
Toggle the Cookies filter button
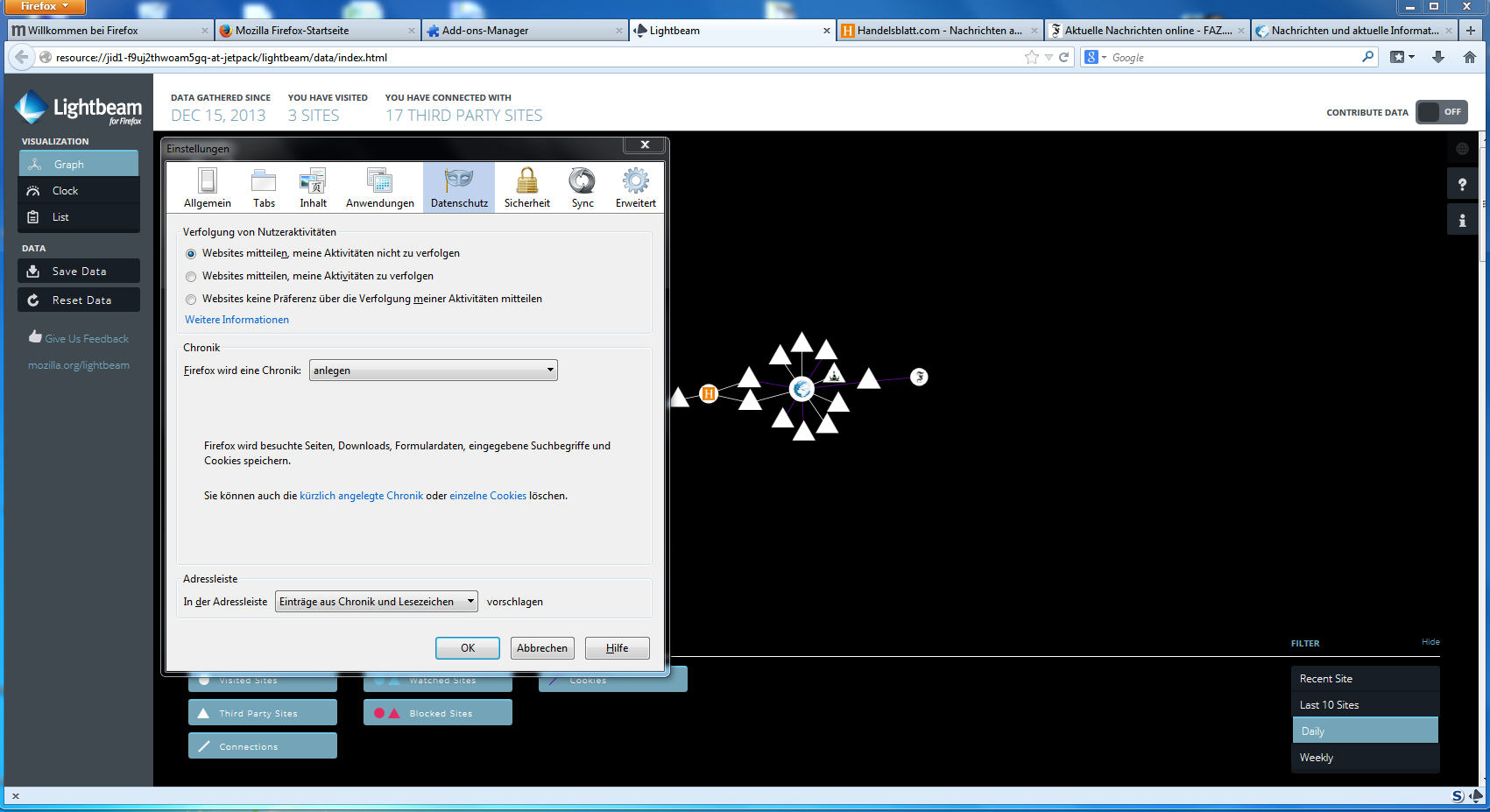(612, 681)
